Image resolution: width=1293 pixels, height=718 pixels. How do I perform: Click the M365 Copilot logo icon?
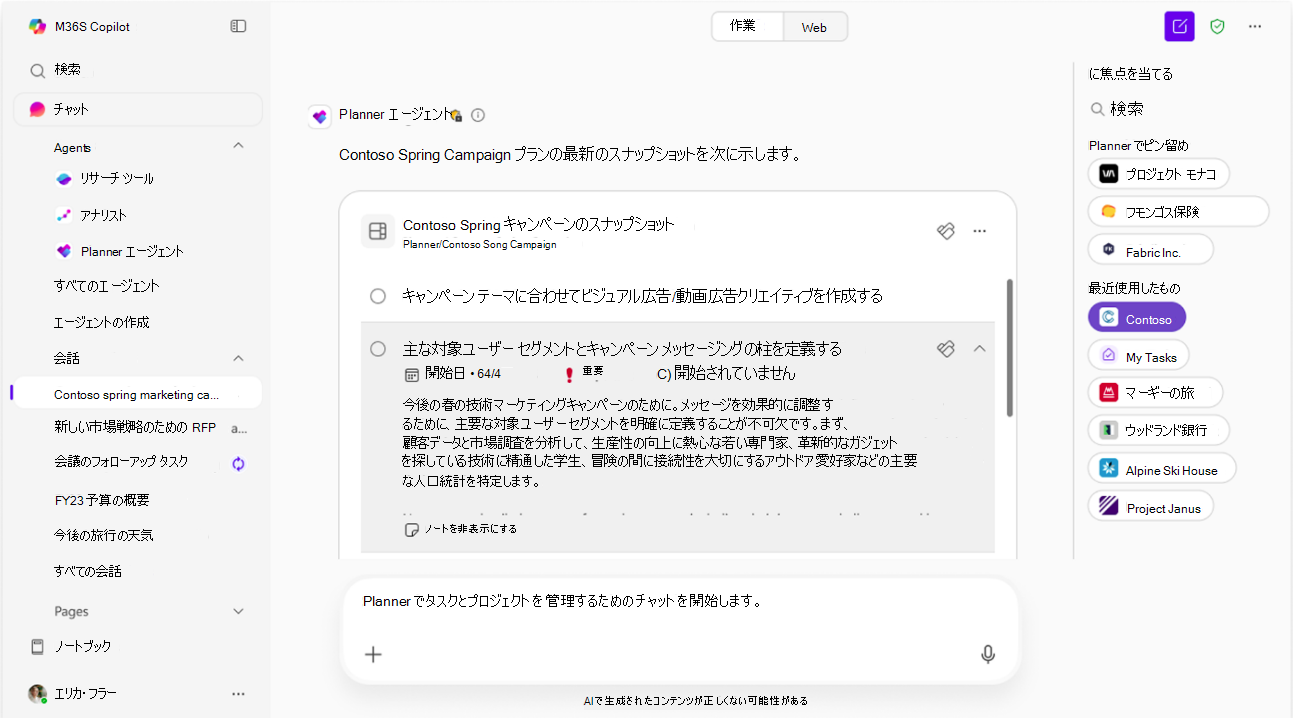pos(37,26)
